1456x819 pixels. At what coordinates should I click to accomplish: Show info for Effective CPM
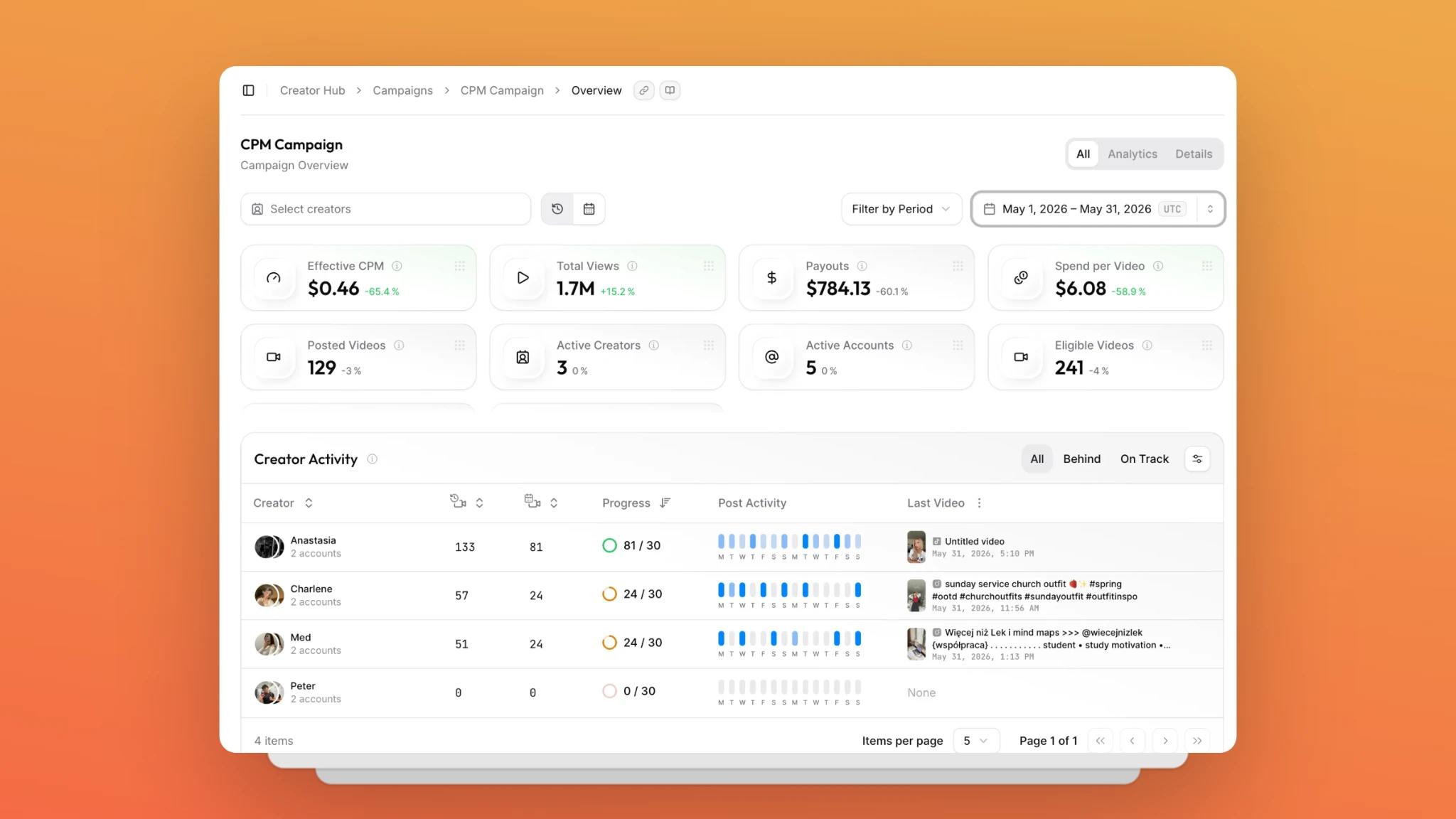point(397,266)
